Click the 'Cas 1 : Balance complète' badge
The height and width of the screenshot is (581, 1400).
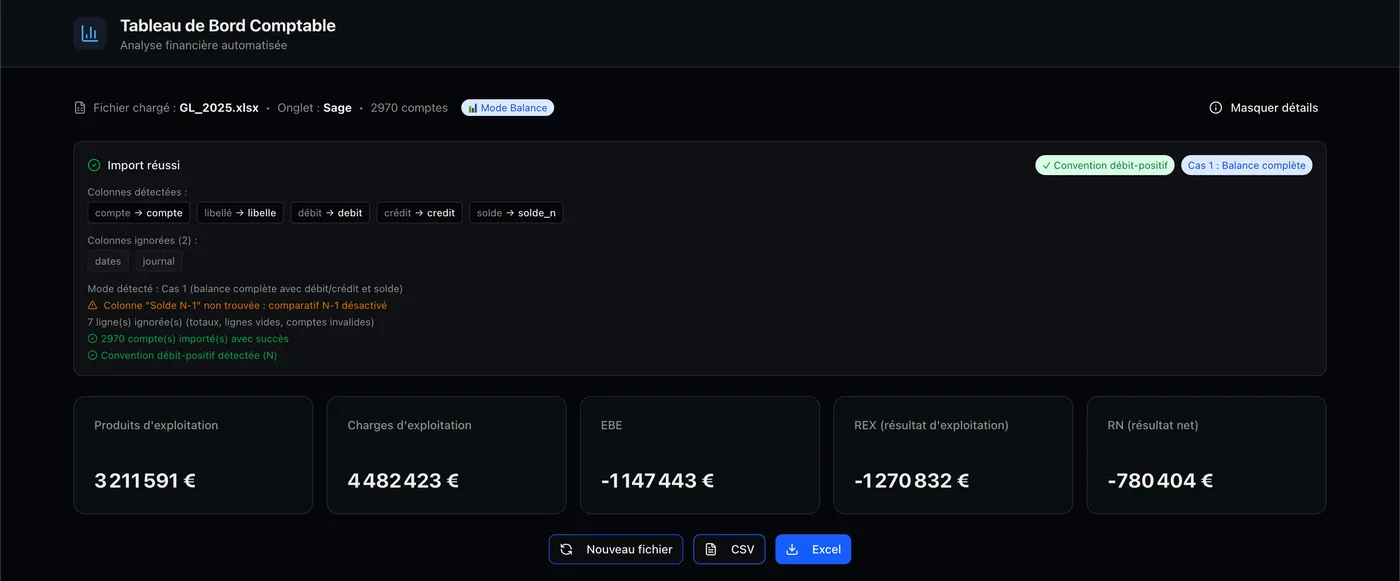pyautogui.click(x=1247, y=165)
